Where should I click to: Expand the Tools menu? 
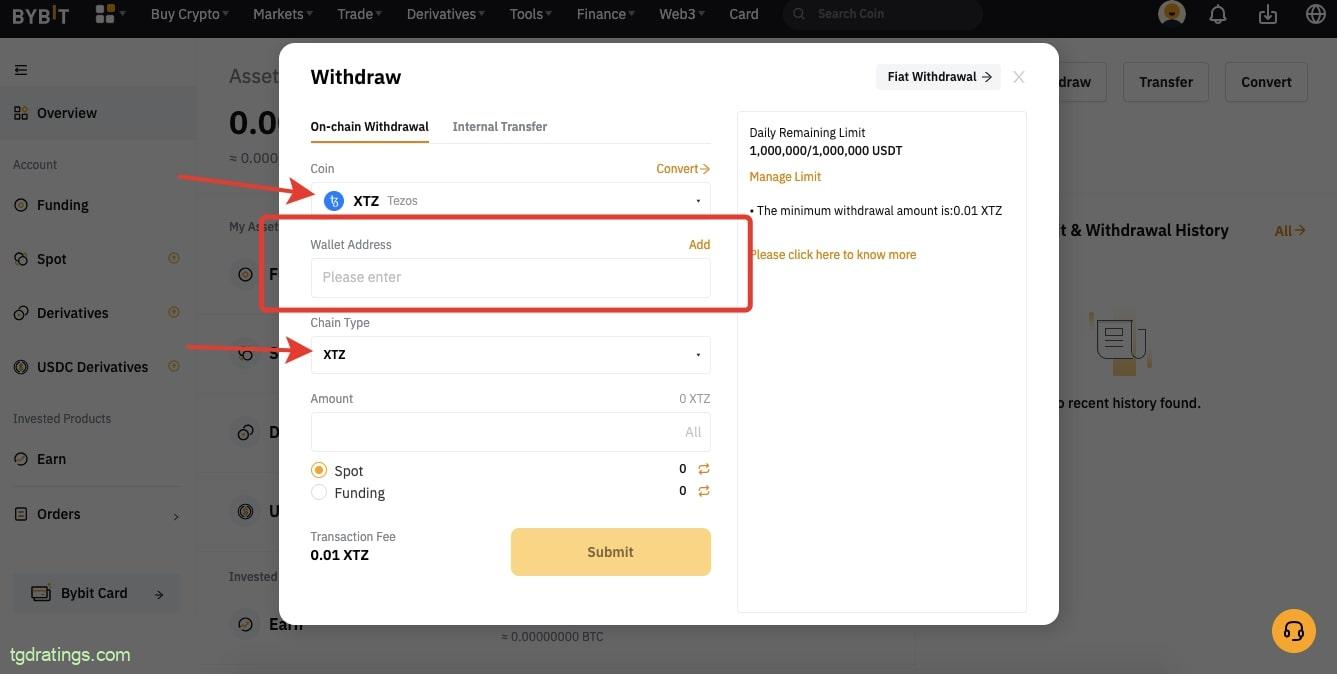tap(531, 14)
